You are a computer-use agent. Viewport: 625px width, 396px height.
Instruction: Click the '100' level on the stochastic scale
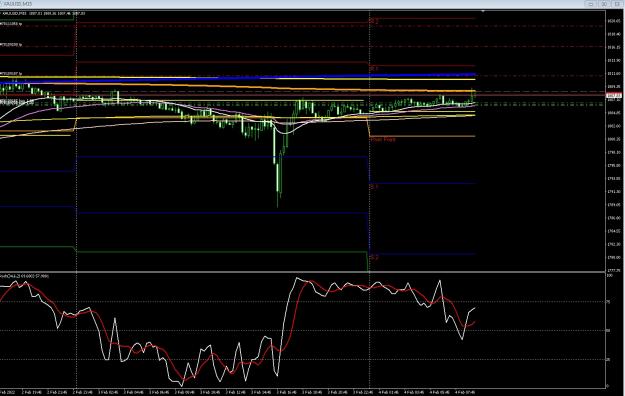click(x=609, y=276)
